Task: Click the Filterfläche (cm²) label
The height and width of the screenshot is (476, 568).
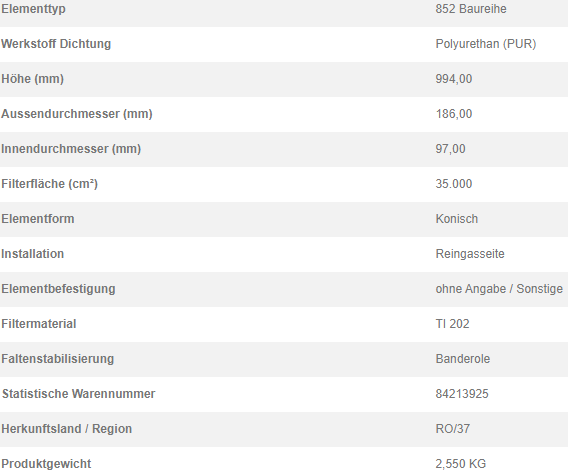Action: 50,184
